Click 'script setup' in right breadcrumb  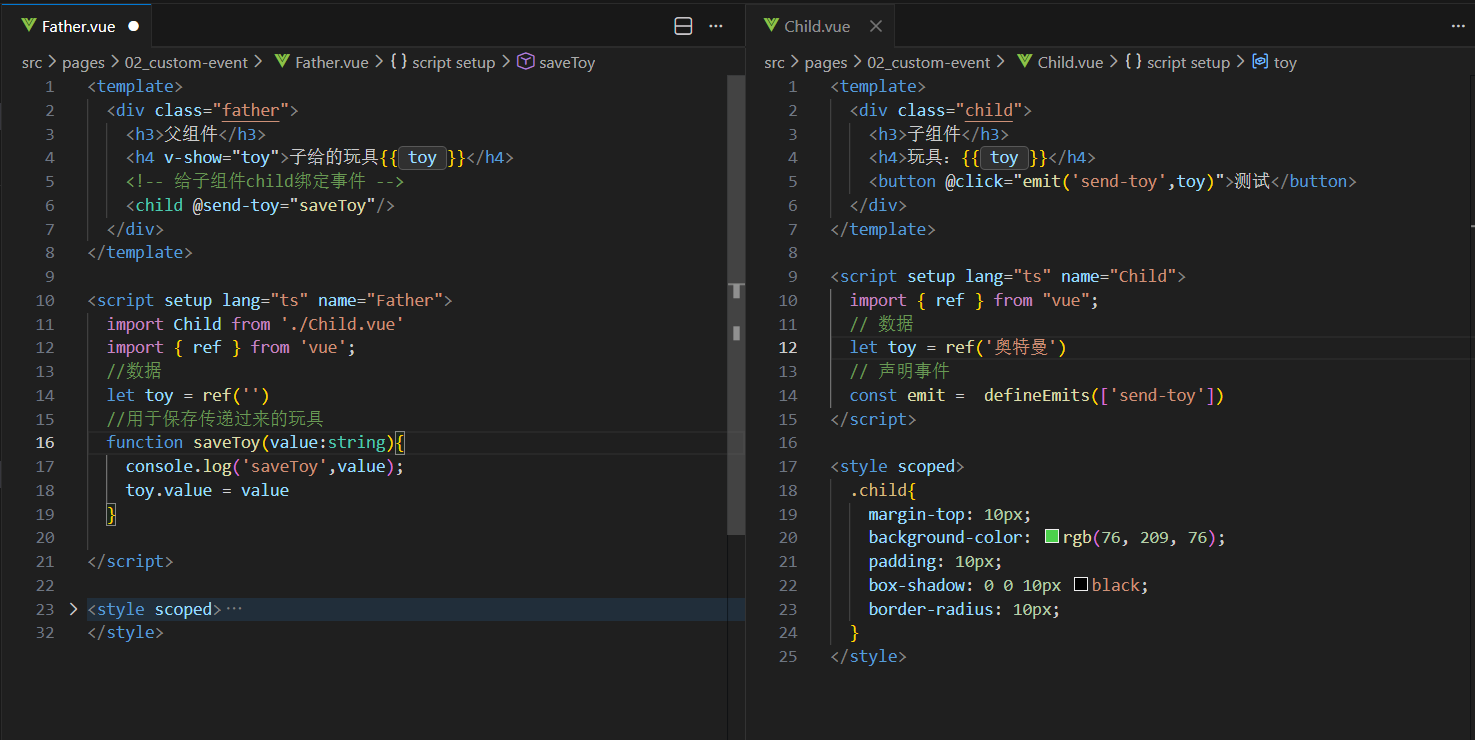click(x=1188, y=62)
